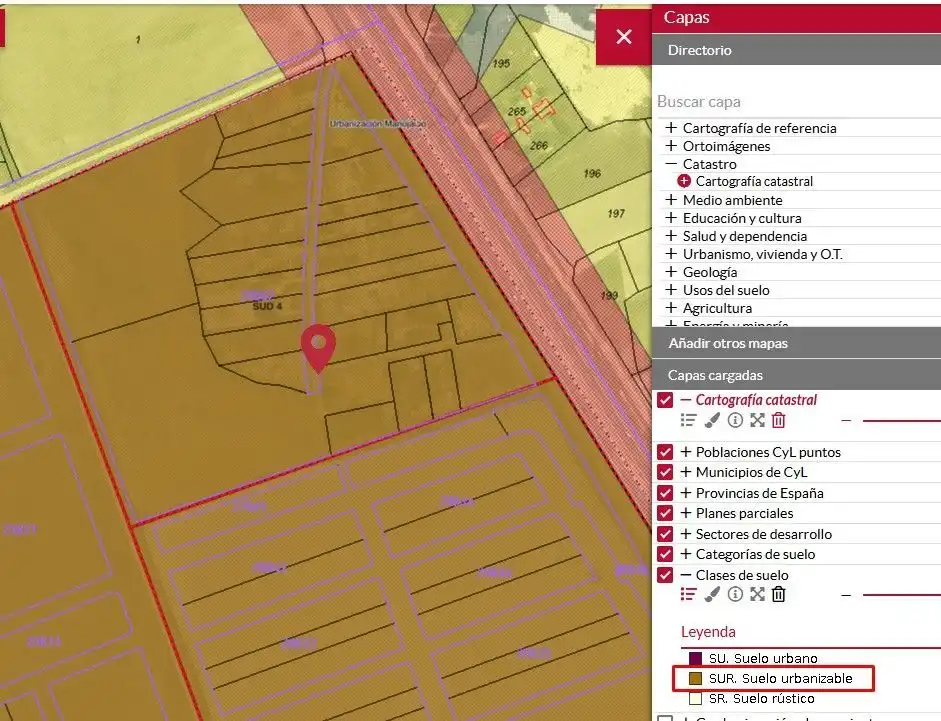
Task: Close the Capas panel with the X button
Action: click(624, 37)
